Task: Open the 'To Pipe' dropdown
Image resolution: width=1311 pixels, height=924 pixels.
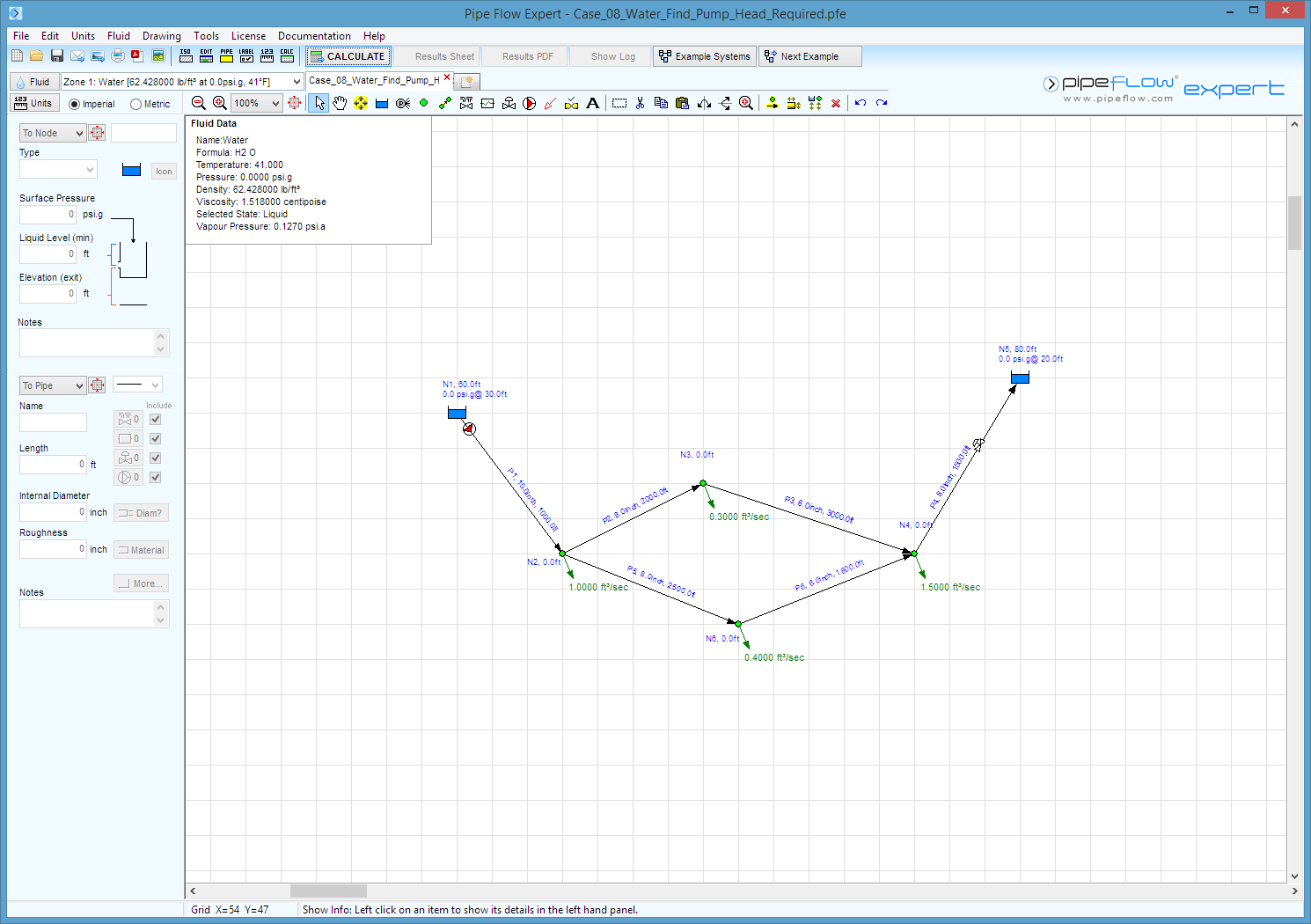Action: pos(53,385)
